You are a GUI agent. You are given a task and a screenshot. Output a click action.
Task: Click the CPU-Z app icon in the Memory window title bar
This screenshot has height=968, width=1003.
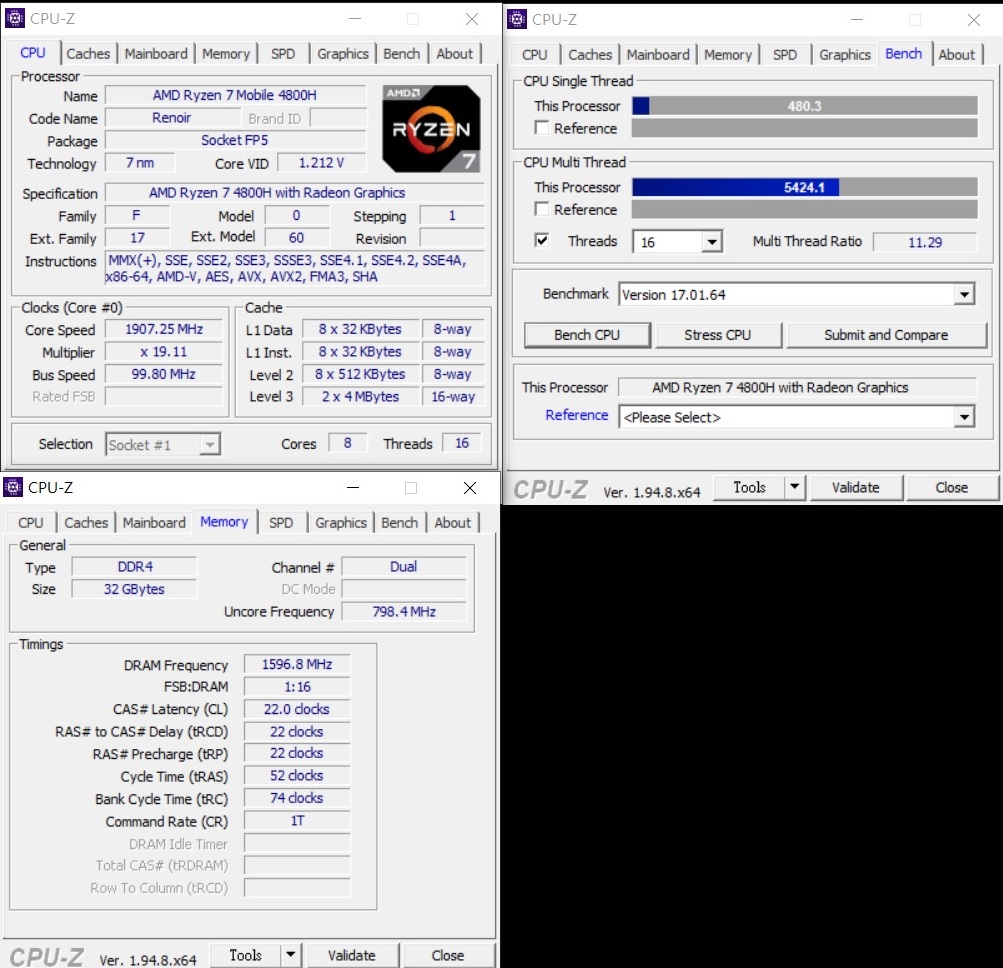(13, 487)
